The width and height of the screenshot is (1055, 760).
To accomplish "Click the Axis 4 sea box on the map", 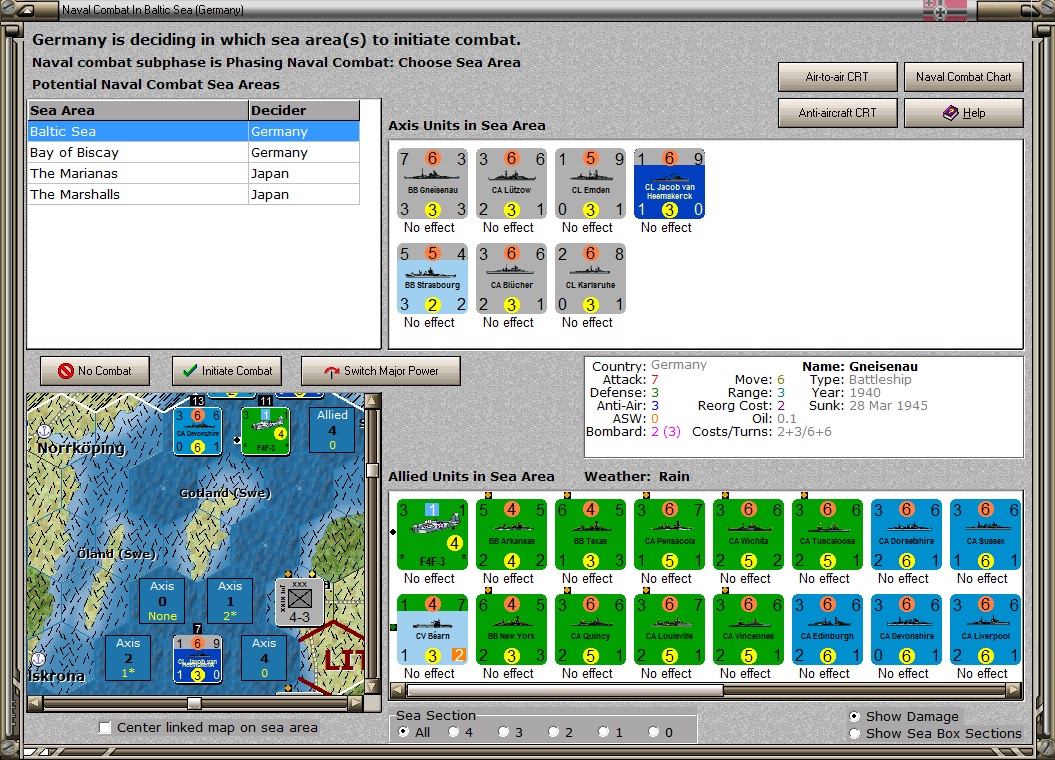I will 264,658.
